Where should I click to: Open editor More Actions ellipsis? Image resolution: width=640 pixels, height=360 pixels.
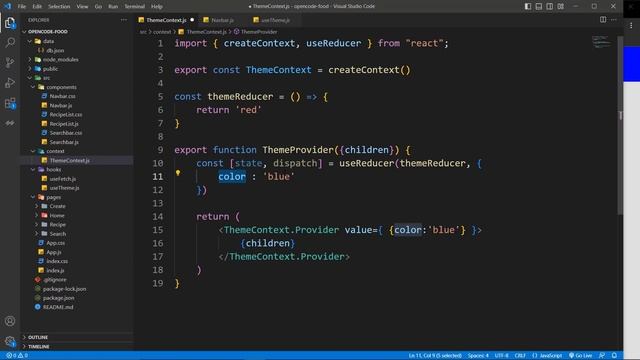(x=614, y=20)
